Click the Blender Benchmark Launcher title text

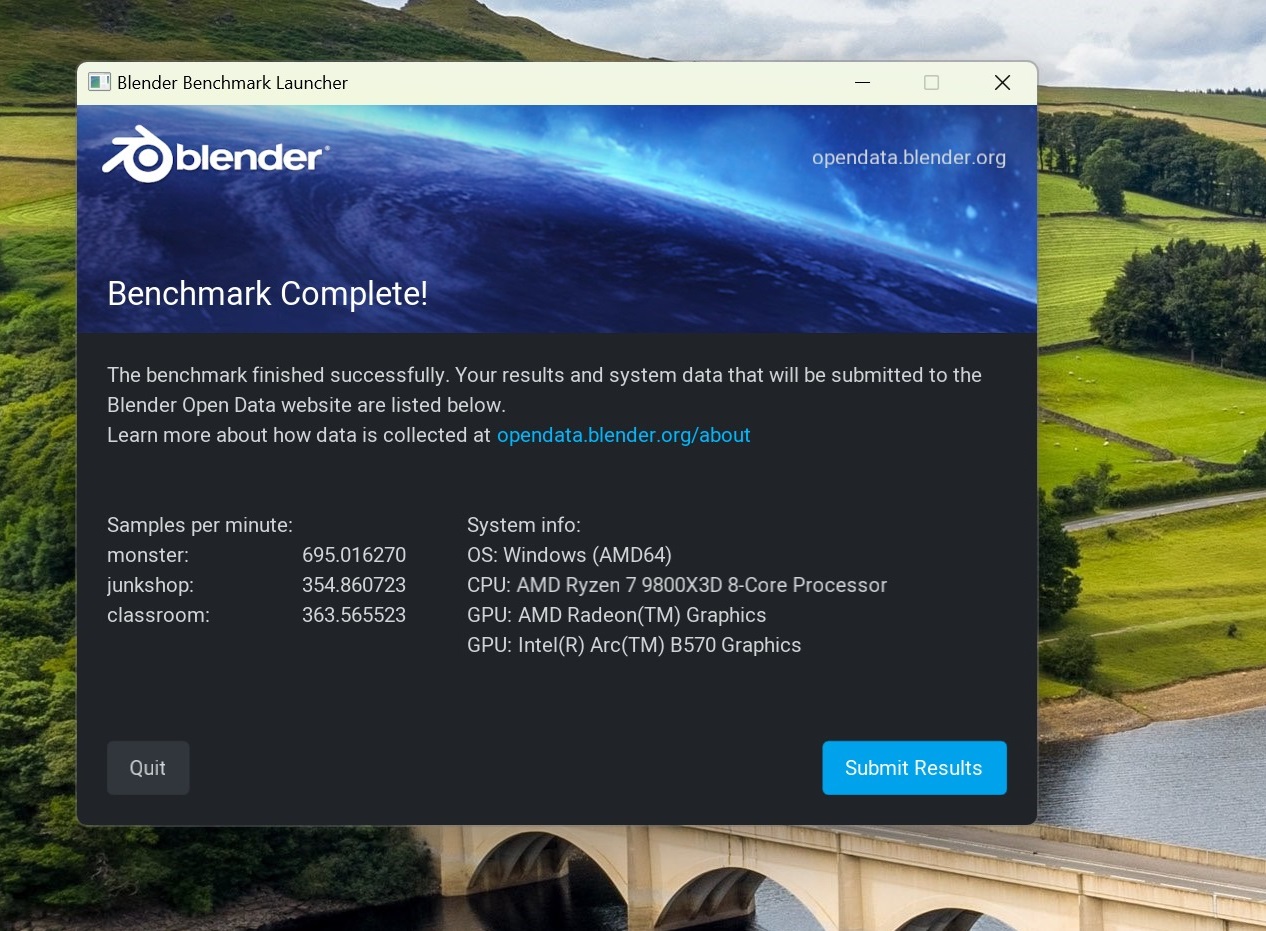pyautogui.click(x=232, y=83)
